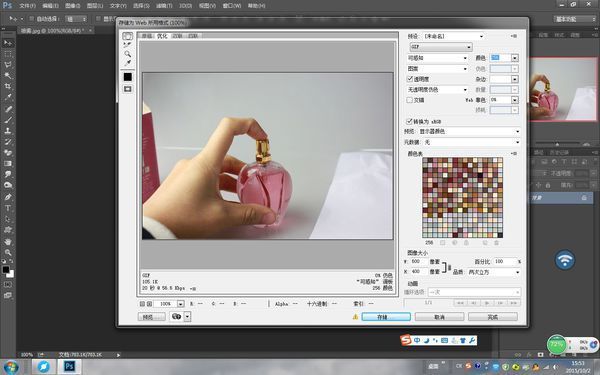The height and width of the screenshot is (375, 600).
Task: Open the 元数据 metadata dropdown
Action: tap(471, 142)
